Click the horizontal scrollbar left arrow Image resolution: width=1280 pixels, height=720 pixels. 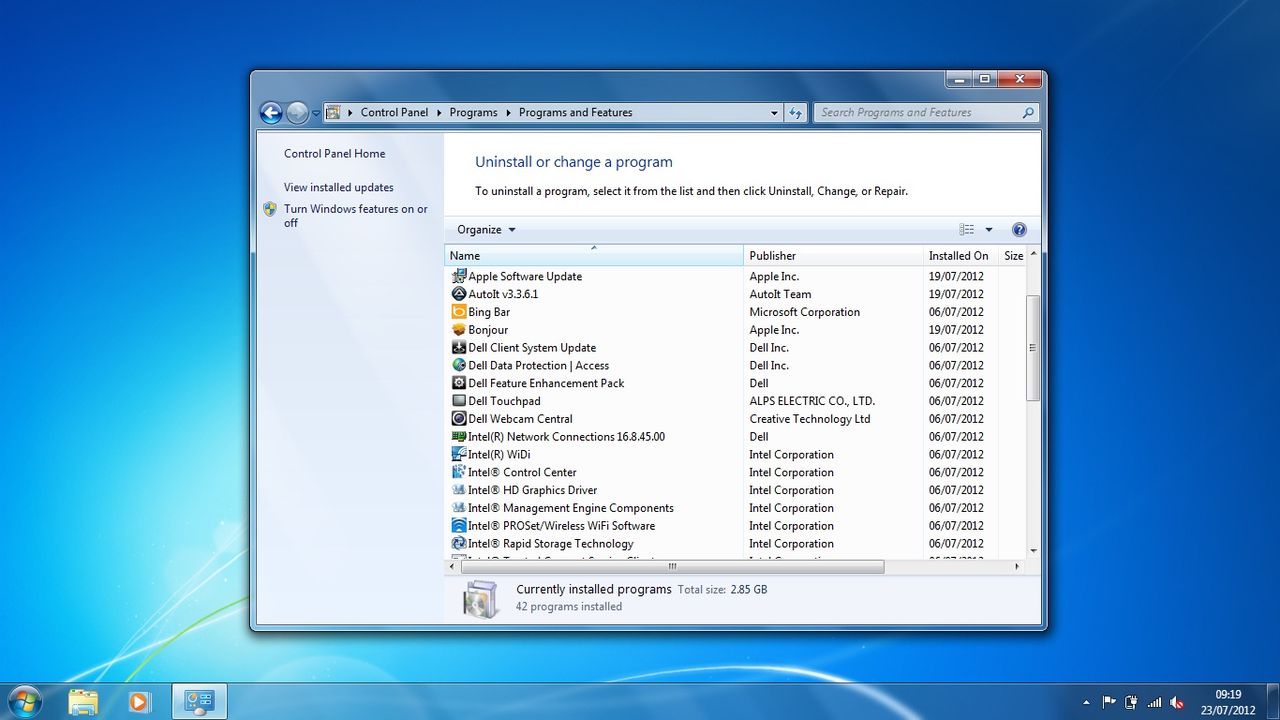click(452, 567)
